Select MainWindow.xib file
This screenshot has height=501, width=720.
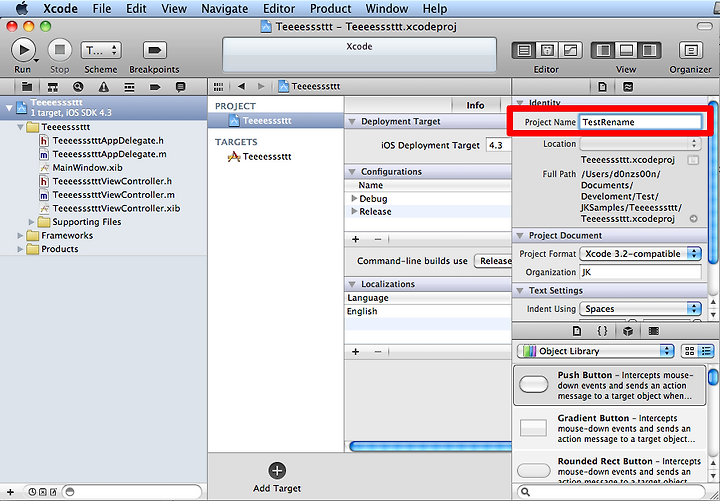tap(88, 168)
